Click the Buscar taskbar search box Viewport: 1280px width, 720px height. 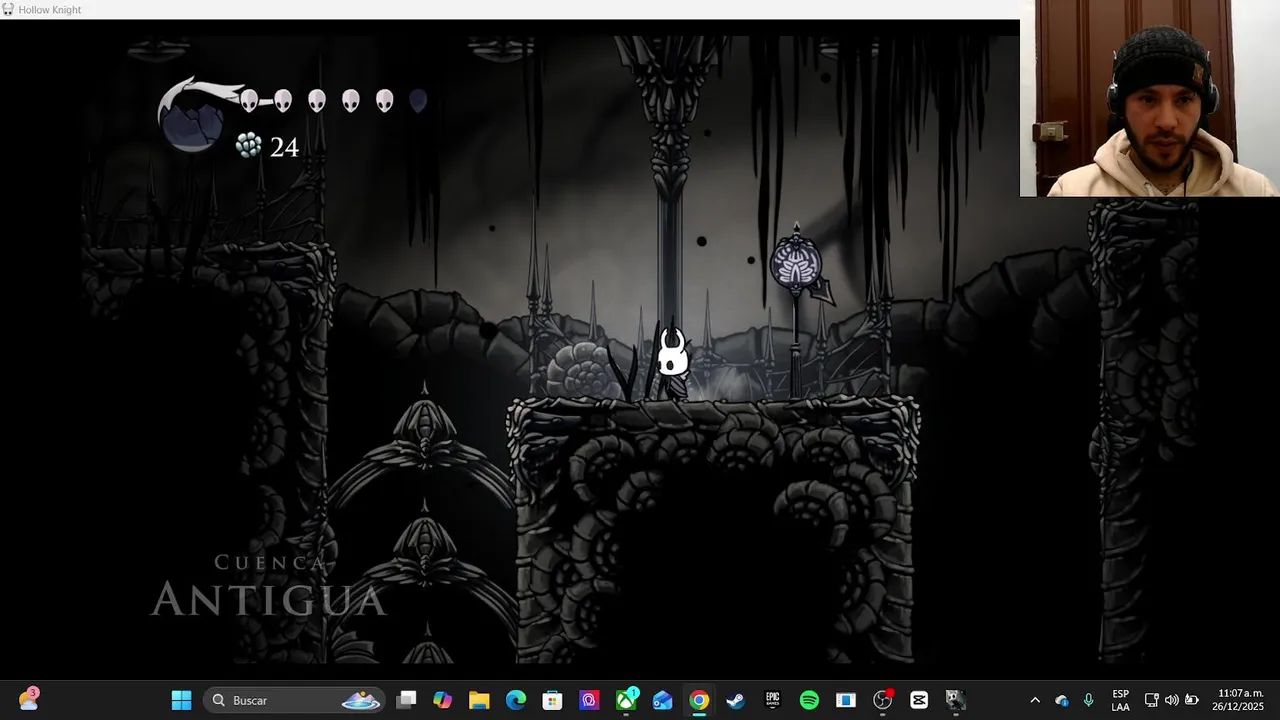point(294,700)
